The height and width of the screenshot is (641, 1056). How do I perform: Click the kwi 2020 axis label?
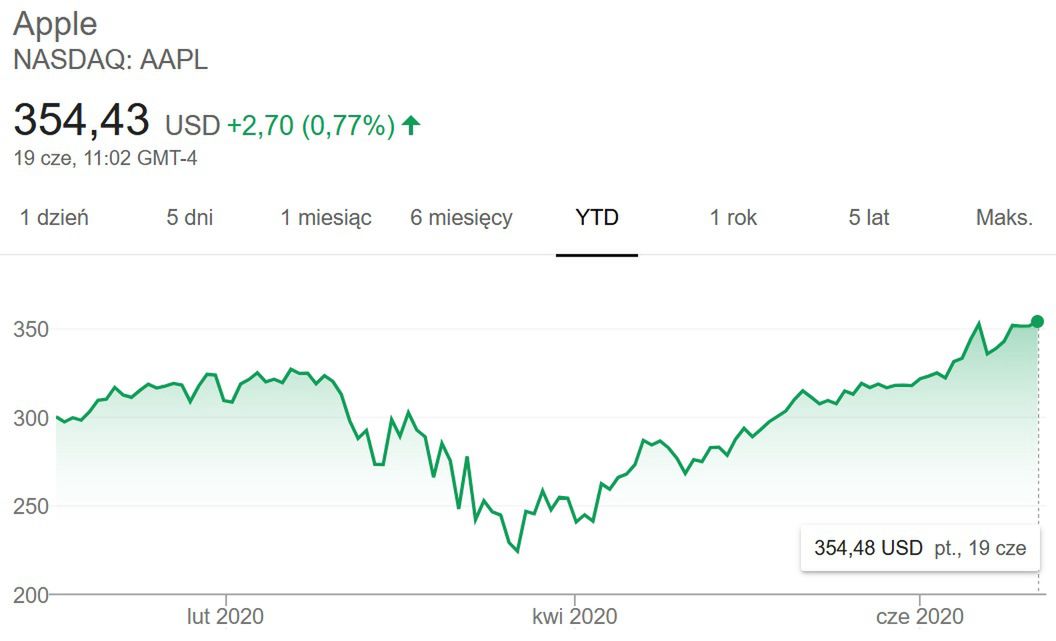[575, 616]
